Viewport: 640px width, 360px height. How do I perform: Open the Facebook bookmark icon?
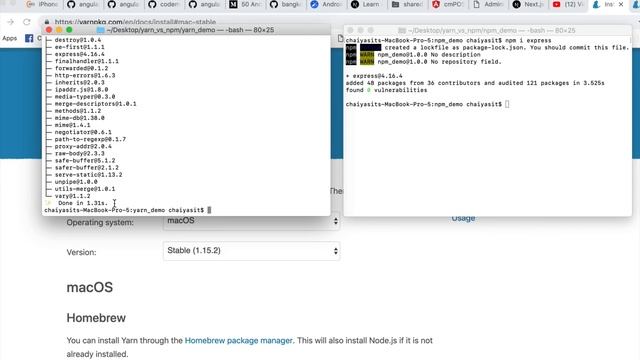pos(29,38)
